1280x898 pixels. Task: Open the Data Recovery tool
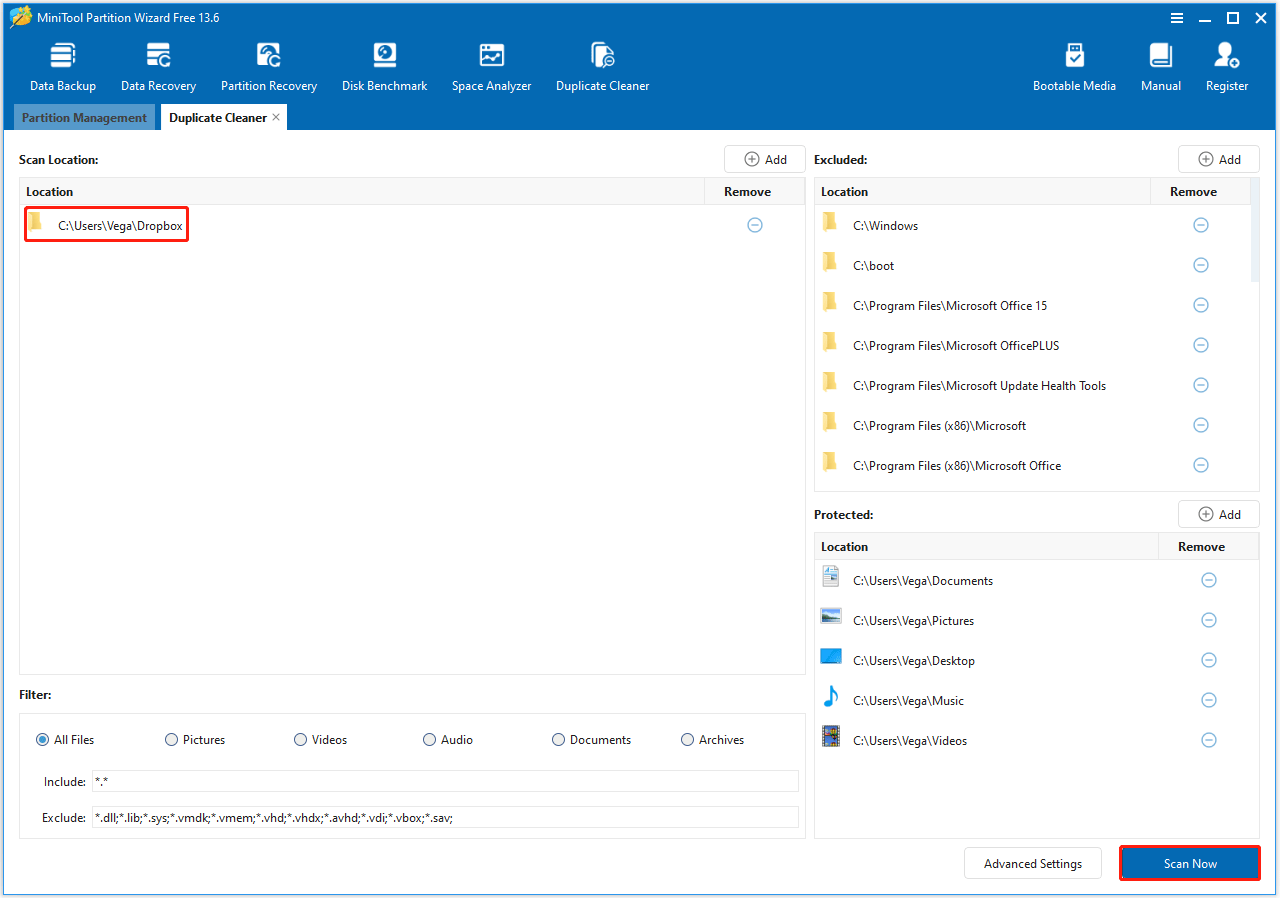click(x=158, y=68)
